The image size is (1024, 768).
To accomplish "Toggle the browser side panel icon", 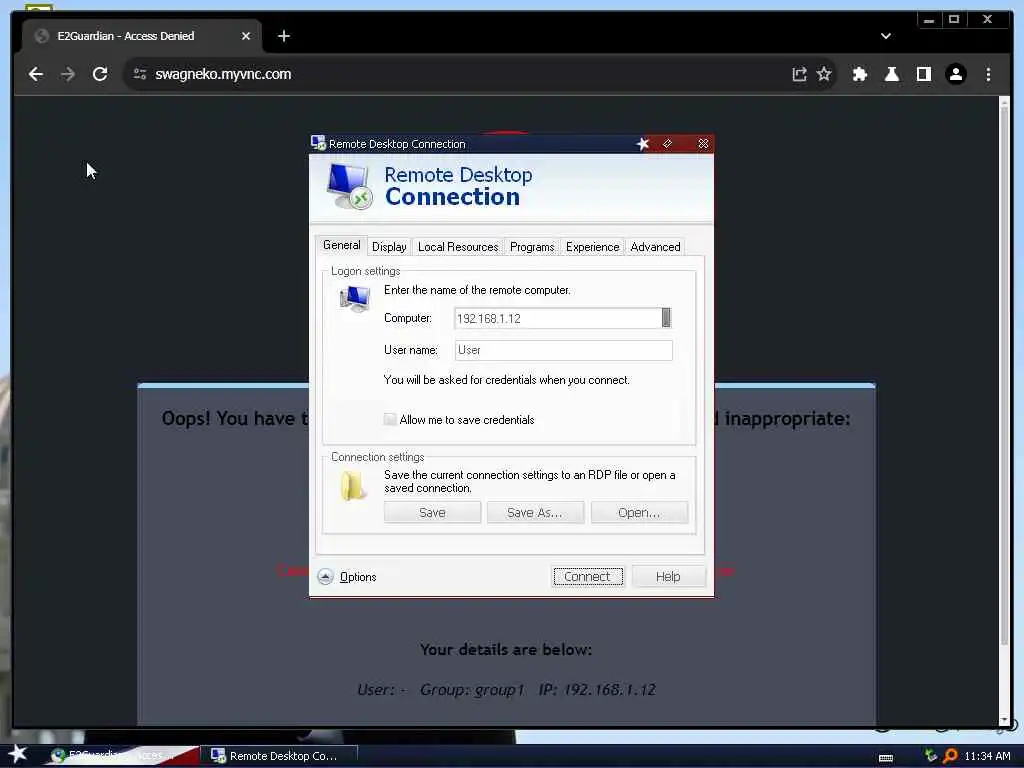I will point(923,74).
